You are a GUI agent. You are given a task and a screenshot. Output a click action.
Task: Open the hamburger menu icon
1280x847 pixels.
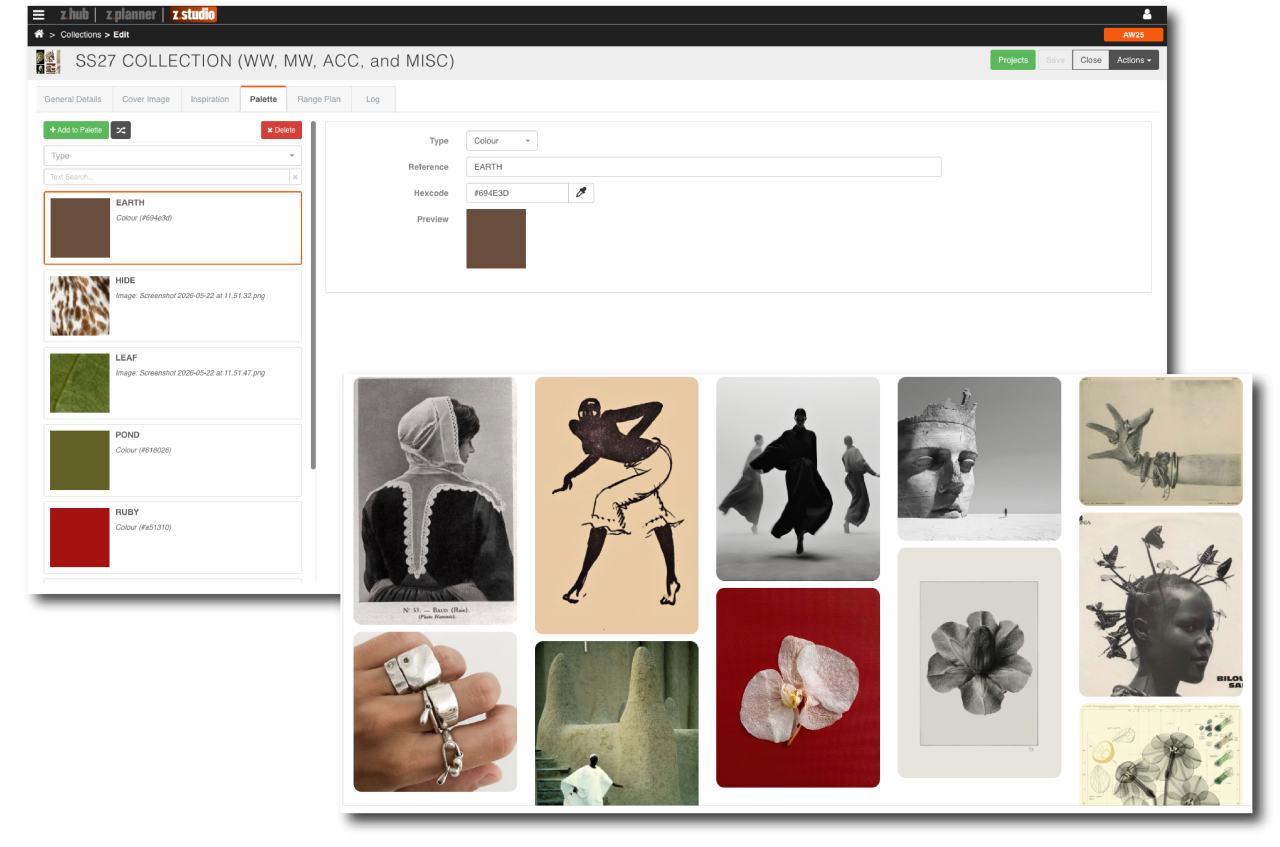(x=39, y=14)
